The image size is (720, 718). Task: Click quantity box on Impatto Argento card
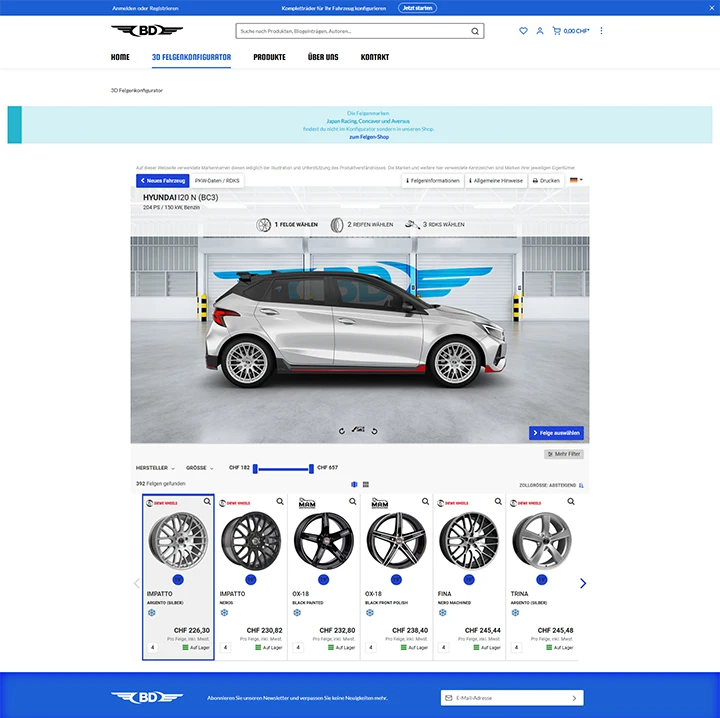152,648
